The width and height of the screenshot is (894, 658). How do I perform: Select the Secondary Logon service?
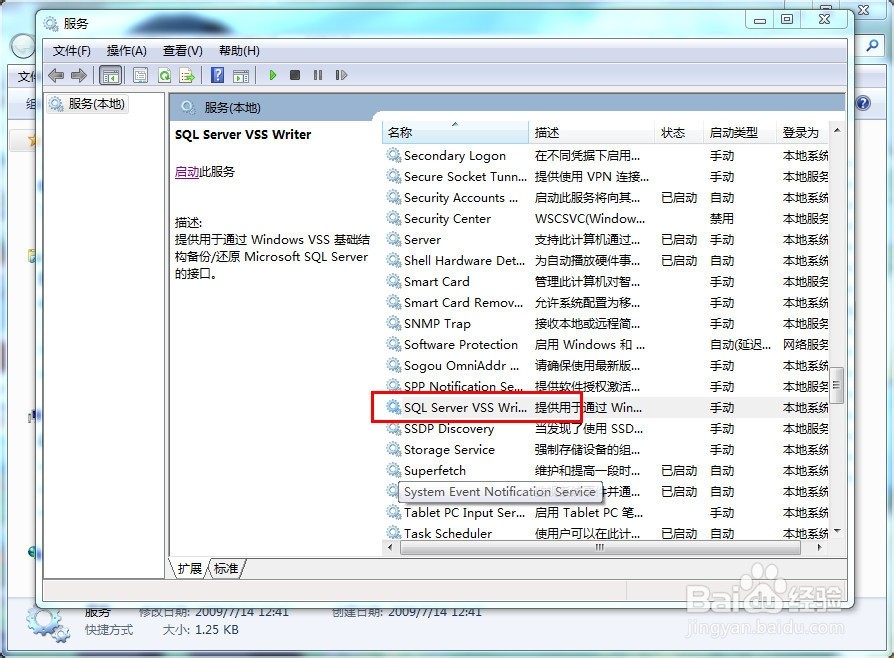click(606, 156)
